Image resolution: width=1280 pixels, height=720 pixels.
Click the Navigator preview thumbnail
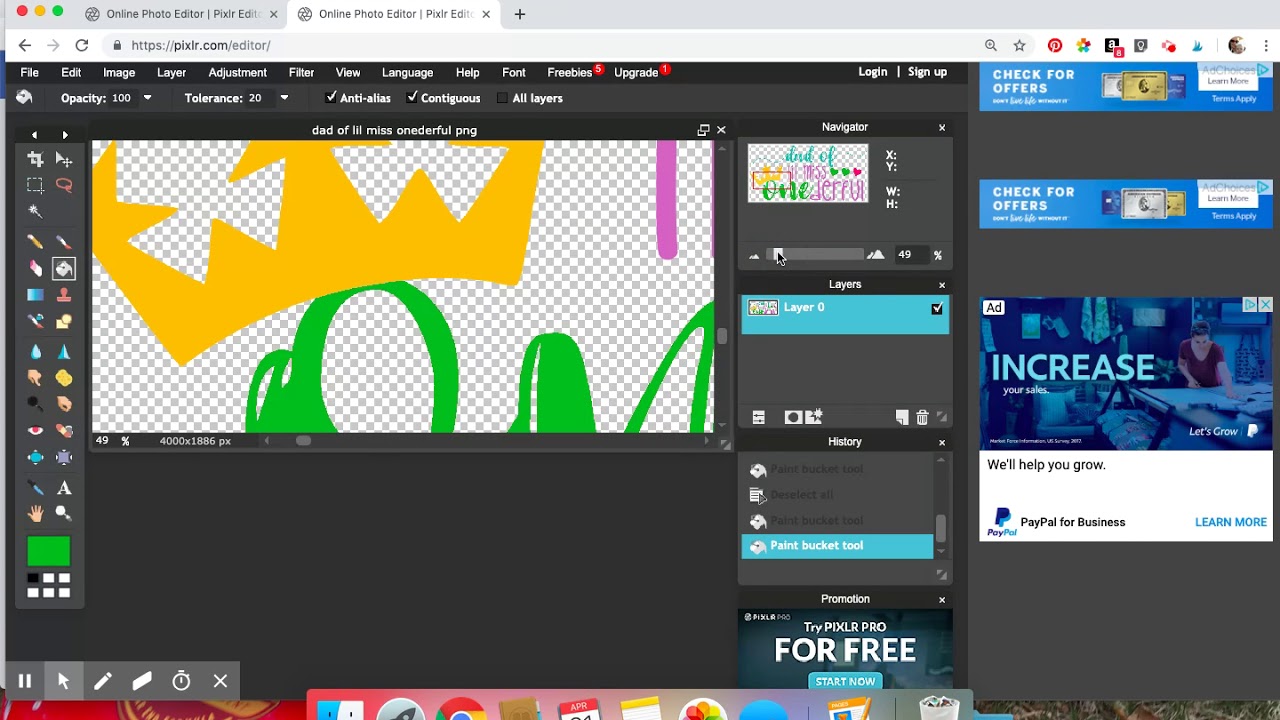[808, 173]
